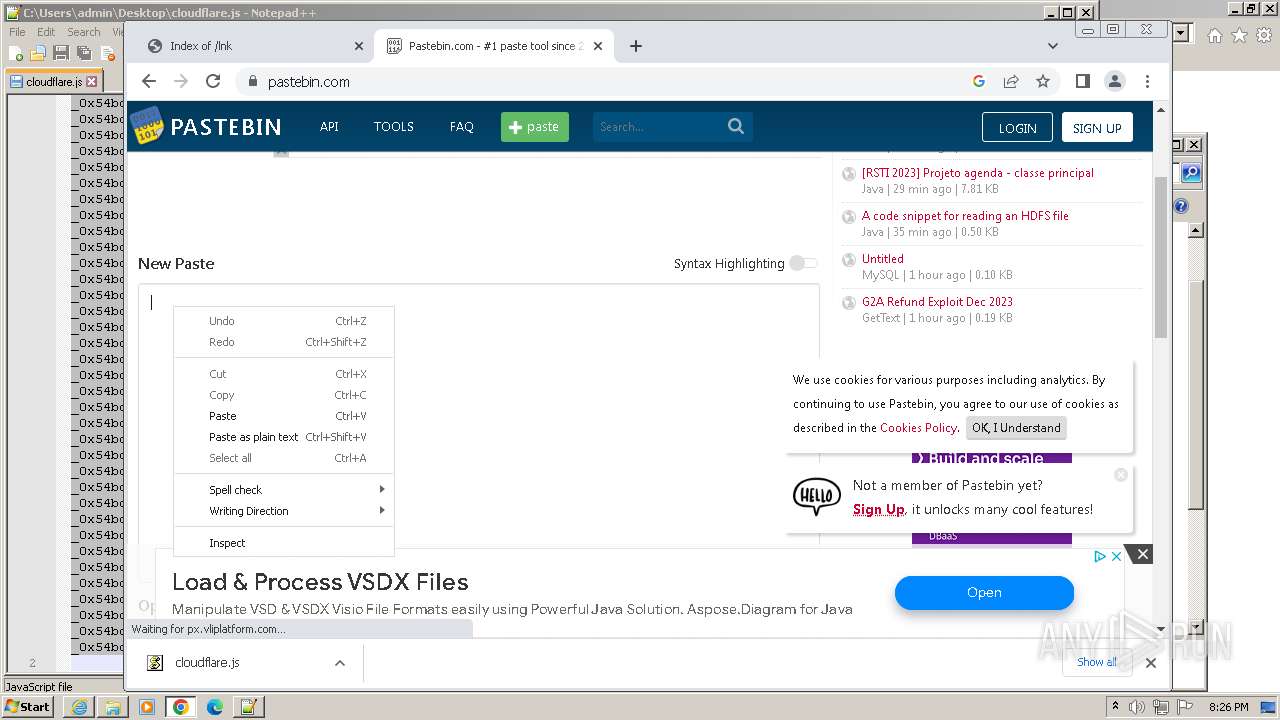
Task: Click the 'Sign Up' link in the hello popup
Action: pos(878,510)
